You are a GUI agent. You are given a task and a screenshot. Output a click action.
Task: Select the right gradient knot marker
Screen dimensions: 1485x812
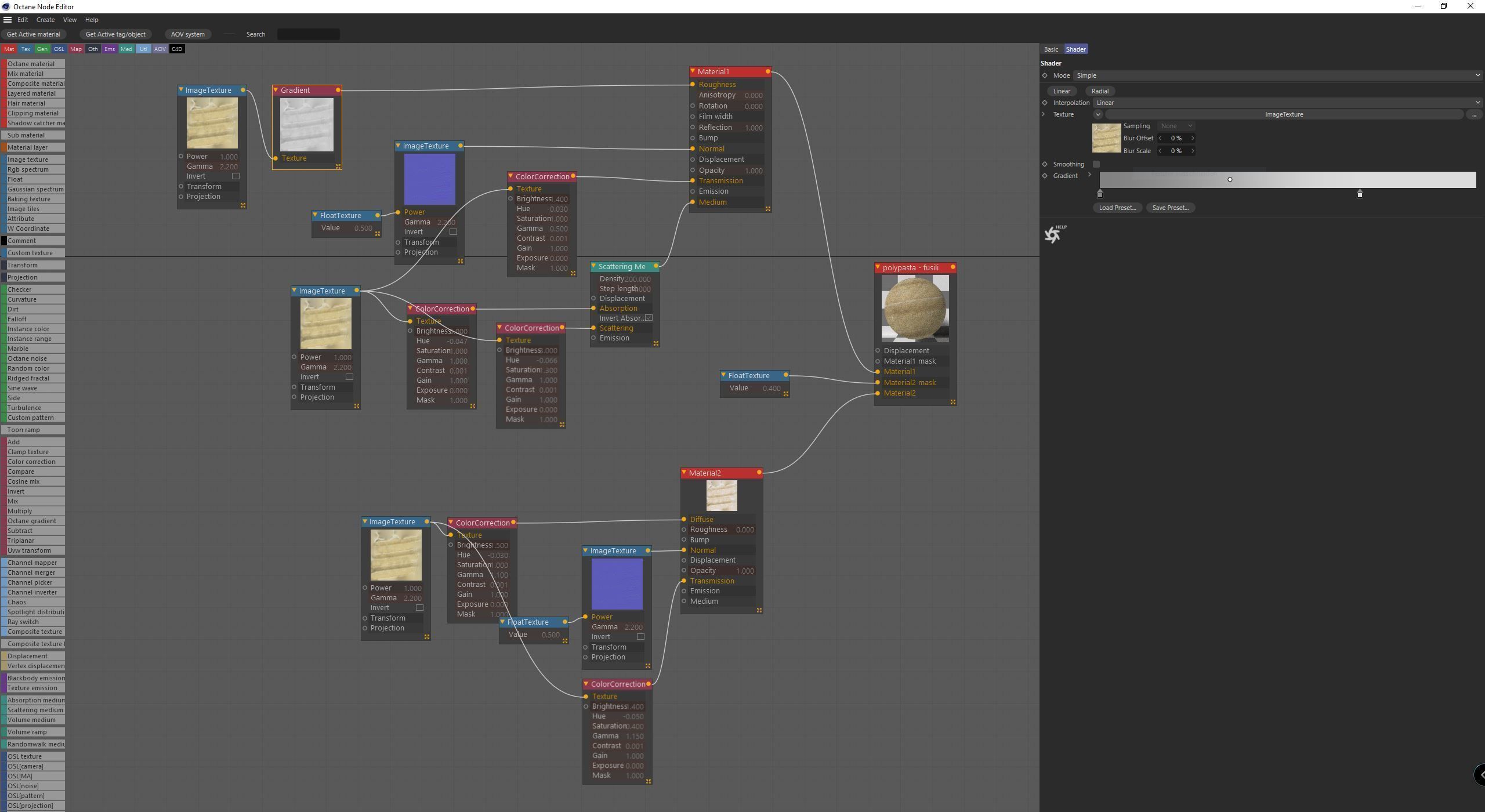pyautogui.click(x=1360, y=195)
